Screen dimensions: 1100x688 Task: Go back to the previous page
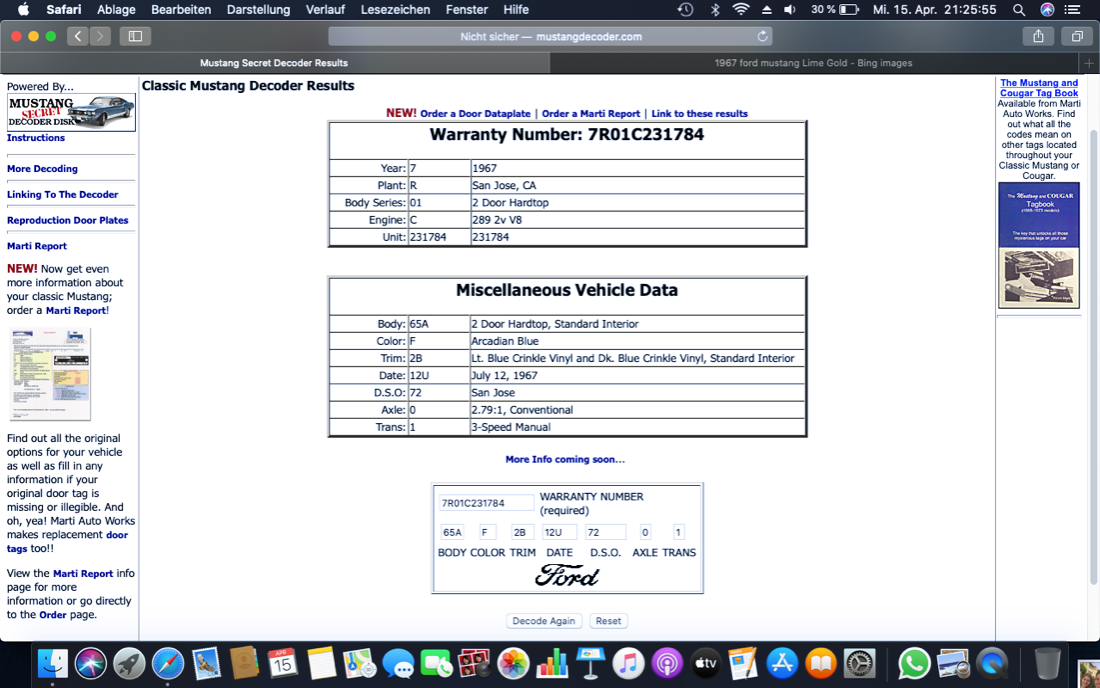point(78,36)
